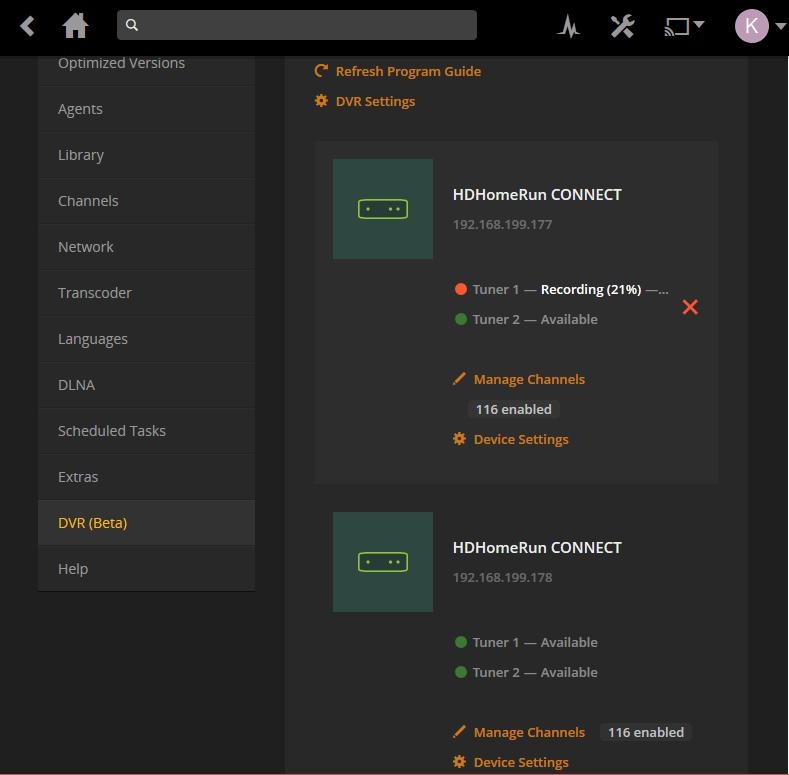Click the Recording (21%) status text

pos(591,289)
